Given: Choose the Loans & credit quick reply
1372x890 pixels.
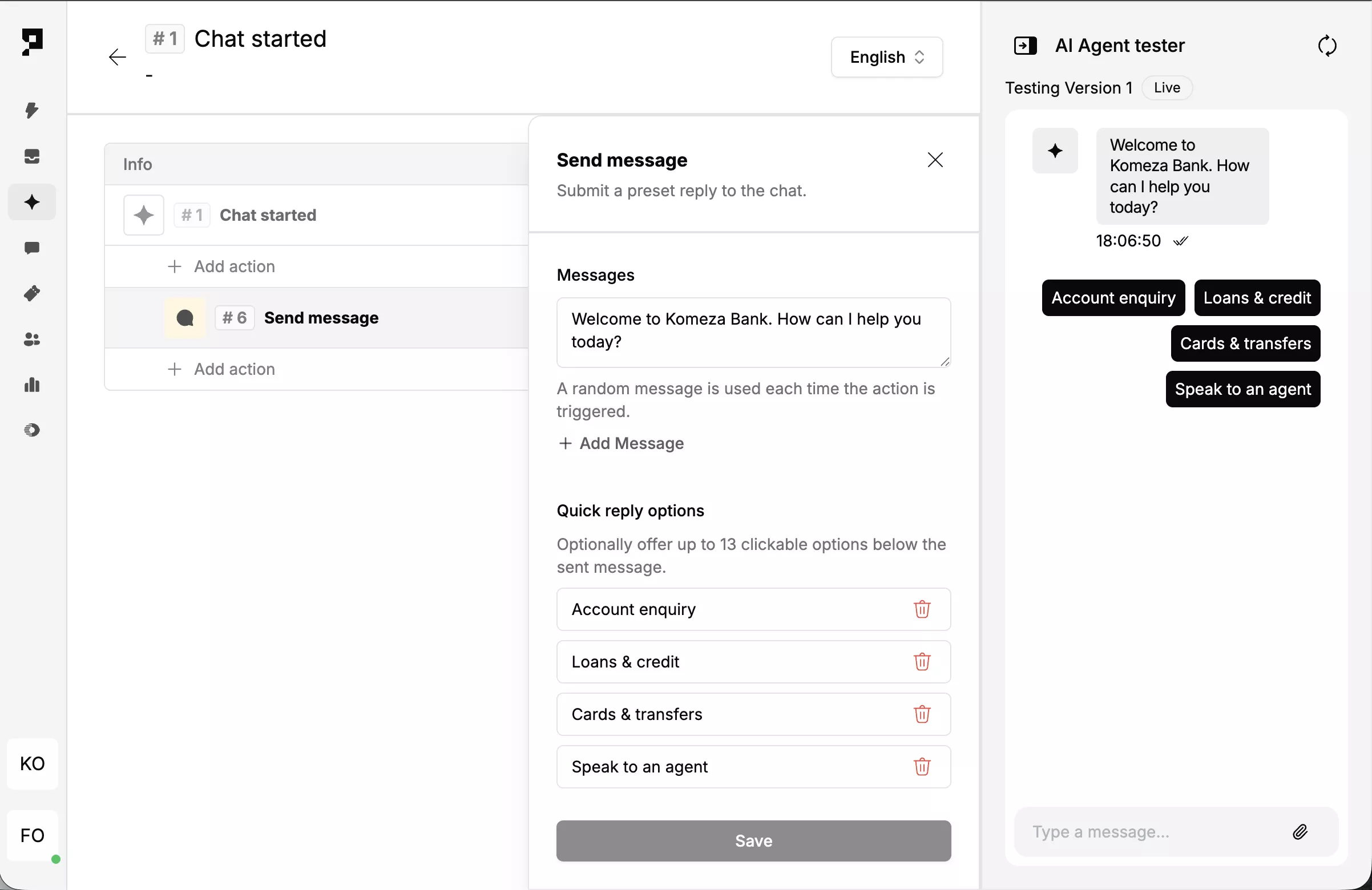Looking at the screenshot, I should (1257, 298).
